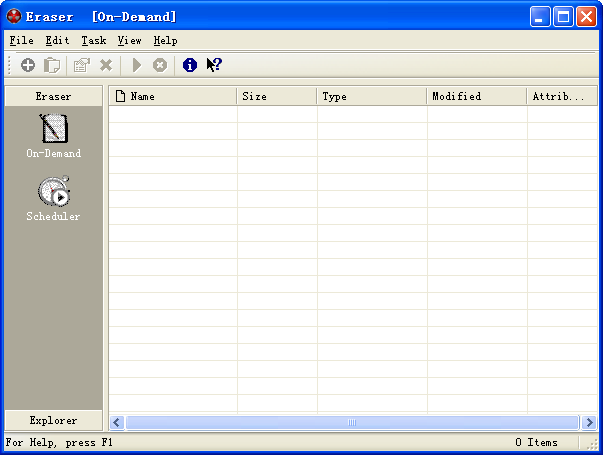Click the Paste clipboard toolbar icon
The height and width of the screenshot is (455, 603).
click(x=51, y=65)
